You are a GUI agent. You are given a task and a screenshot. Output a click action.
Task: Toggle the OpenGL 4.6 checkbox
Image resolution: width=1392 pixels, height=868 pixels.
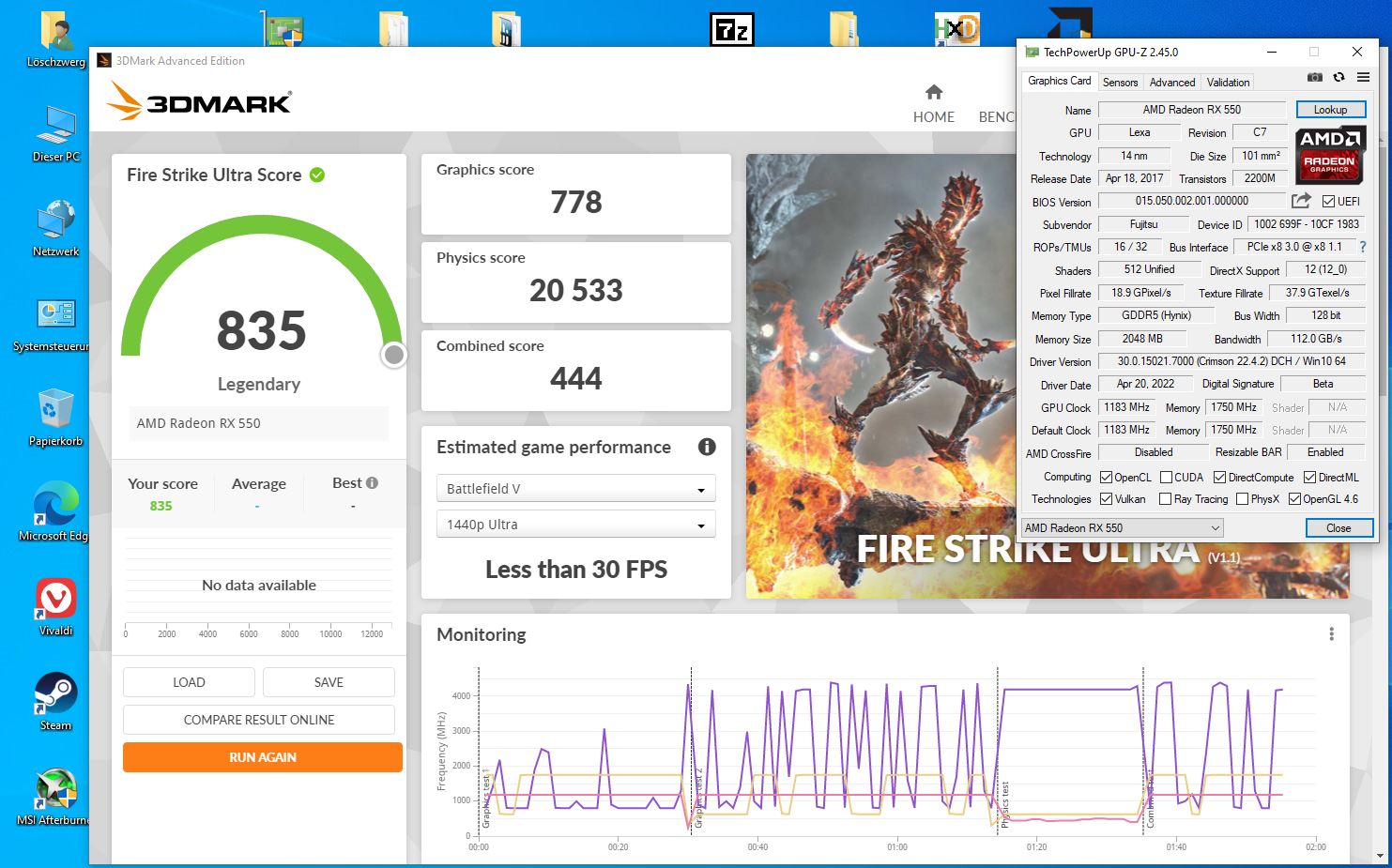point(1294,499)
